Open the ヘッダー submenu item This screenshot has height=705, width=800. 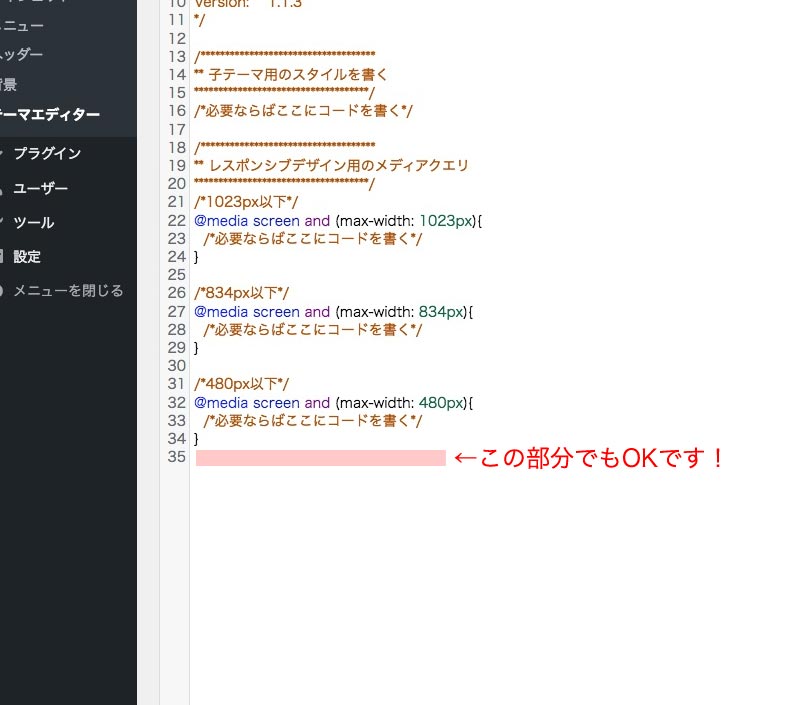21,54
